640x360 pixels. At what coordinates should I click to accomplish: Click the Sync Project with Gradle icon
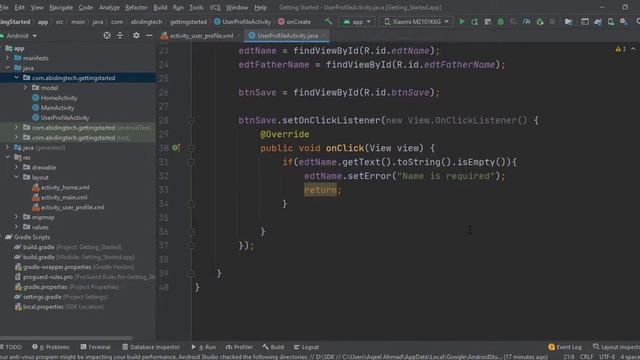(x=598, y=22)
